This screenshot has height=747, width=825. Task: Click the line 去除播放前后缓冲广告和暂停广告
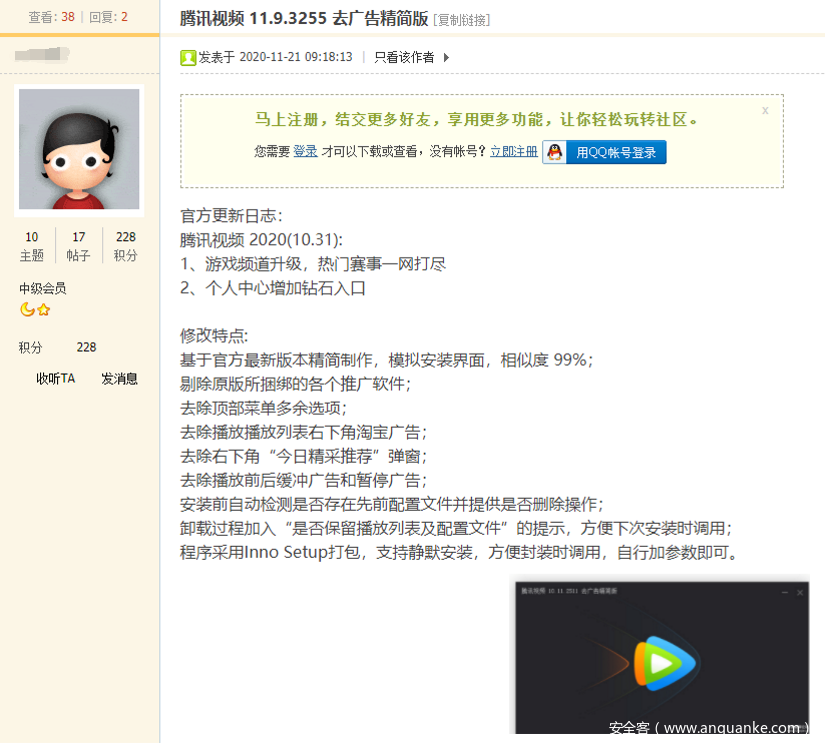pyautogui.click(x=304, y=480)
